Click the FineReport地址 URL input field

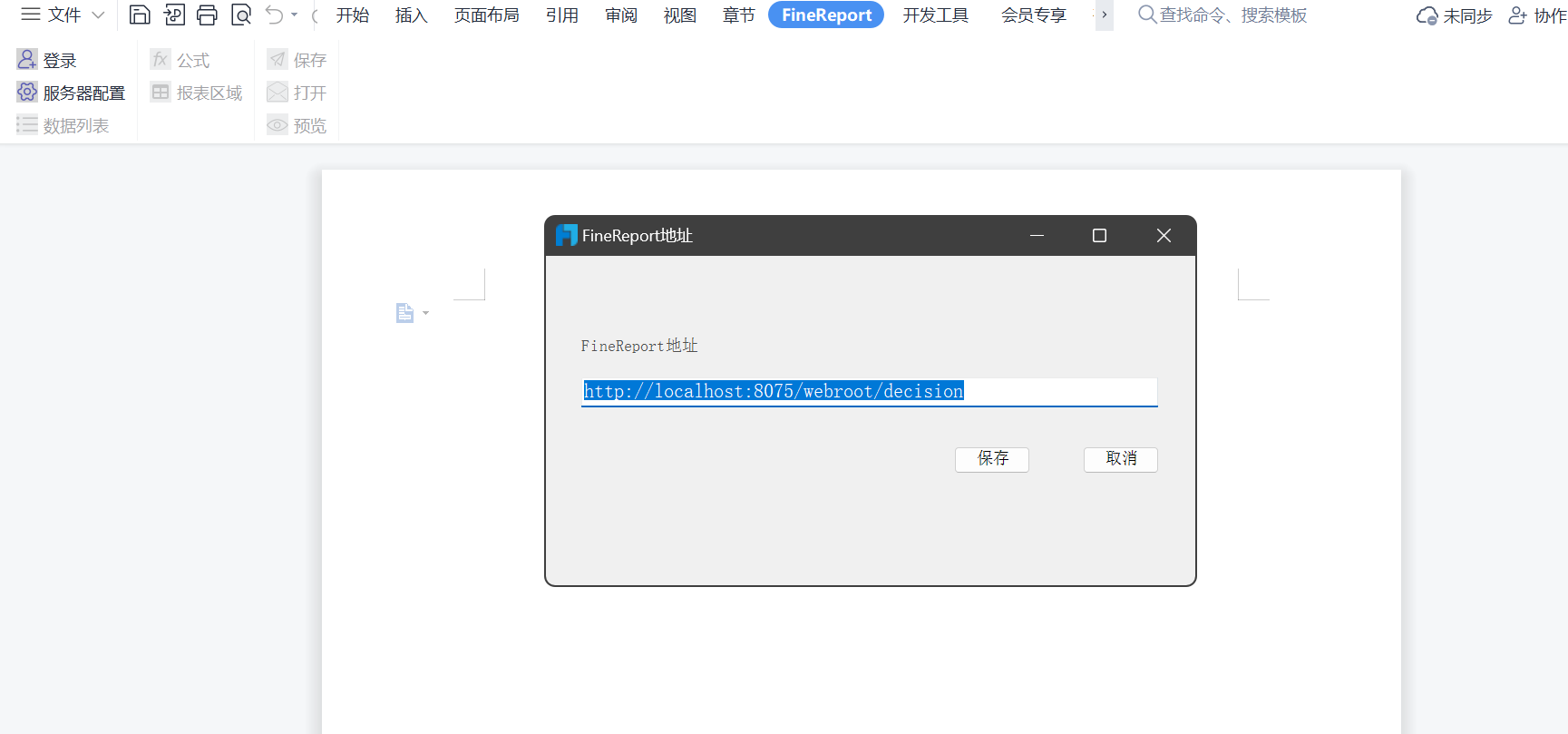click(x=870, y=392)
